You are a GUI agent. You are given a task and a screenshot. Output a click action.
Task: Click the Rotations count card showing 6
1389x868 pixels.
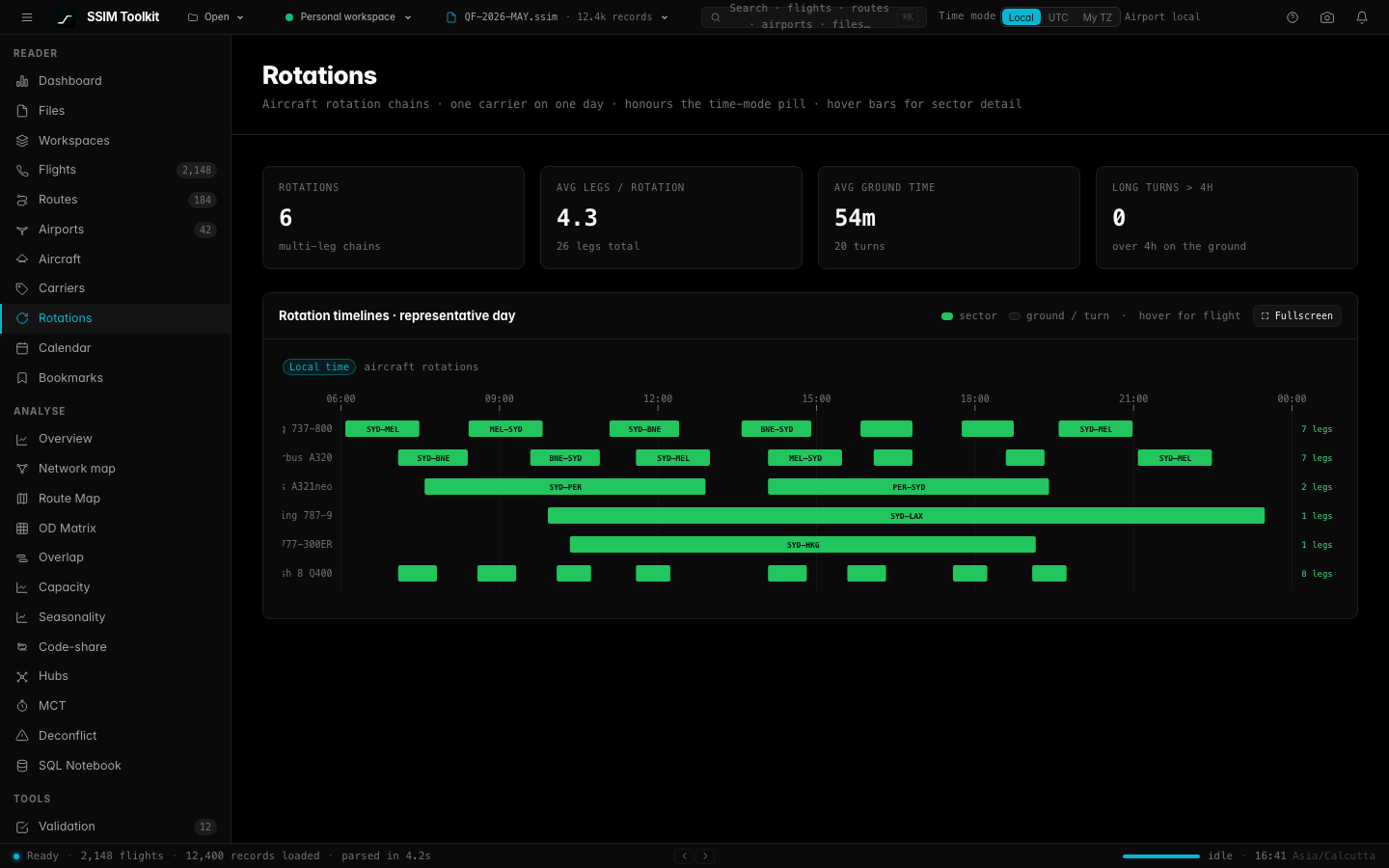(x=394, y=218)
